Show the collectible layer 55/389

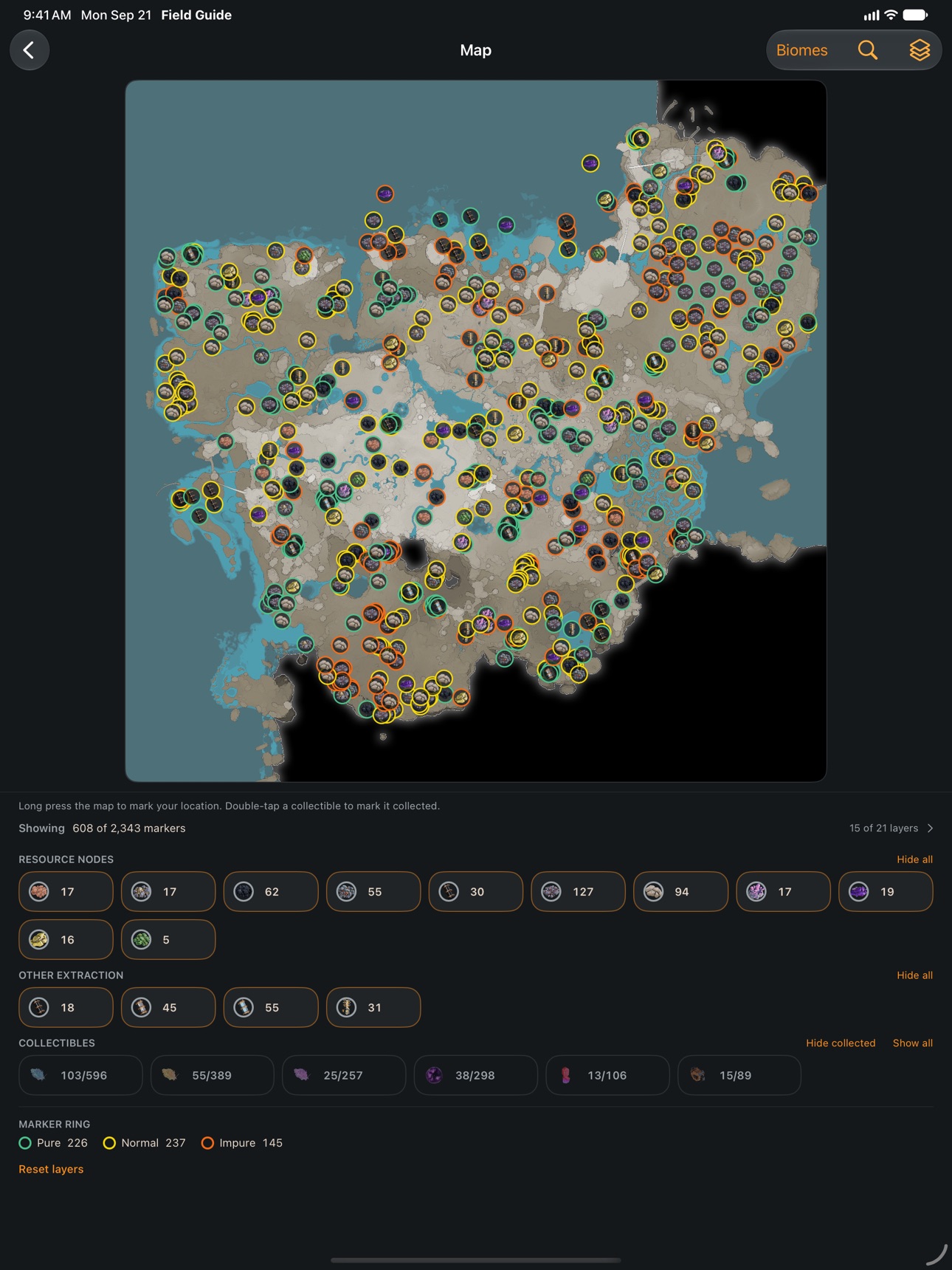(213, 1076)
